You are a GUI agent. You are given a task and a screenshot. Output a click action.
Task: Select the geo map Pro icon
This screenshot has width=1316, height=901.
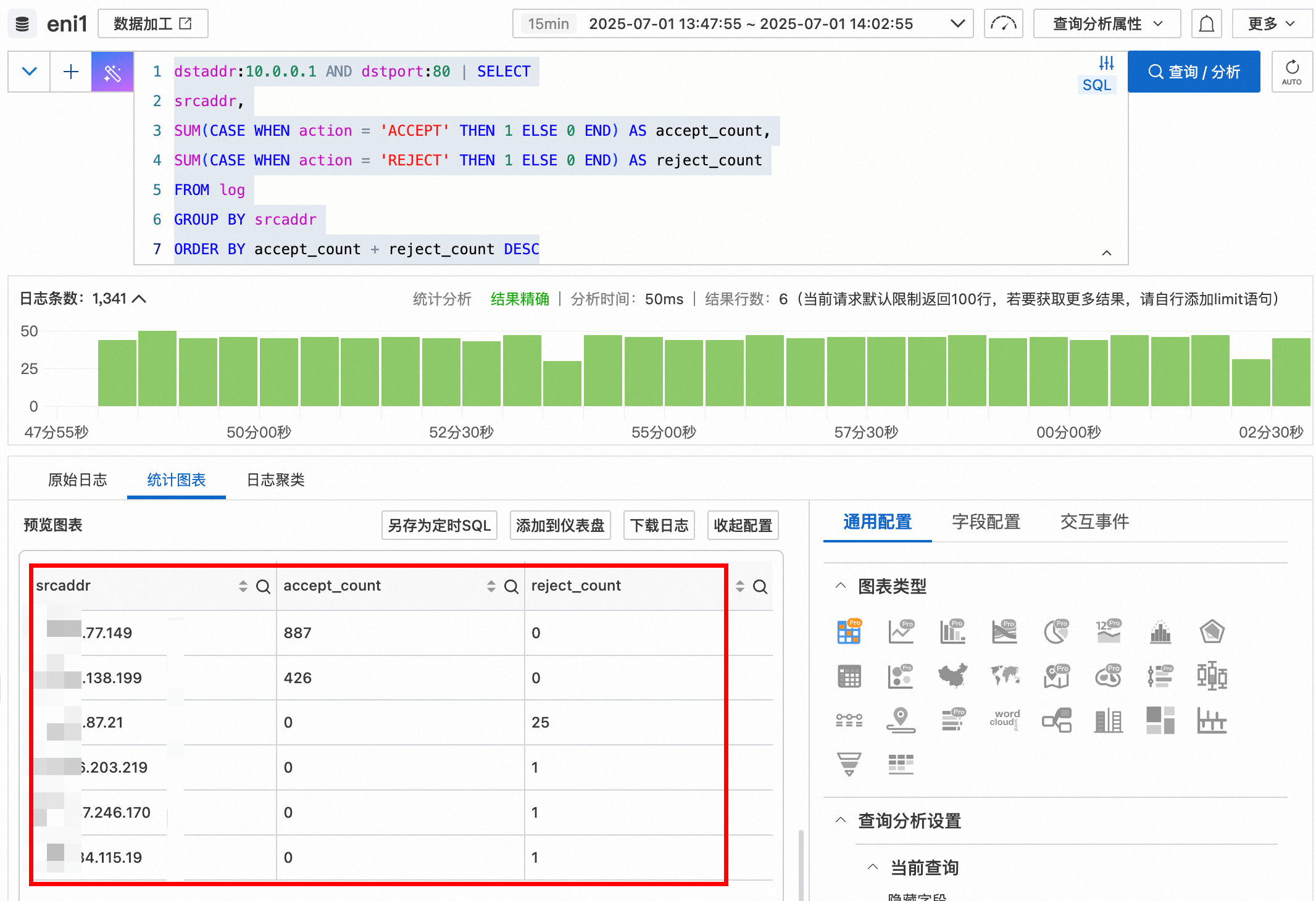(x=1057, y=676)
